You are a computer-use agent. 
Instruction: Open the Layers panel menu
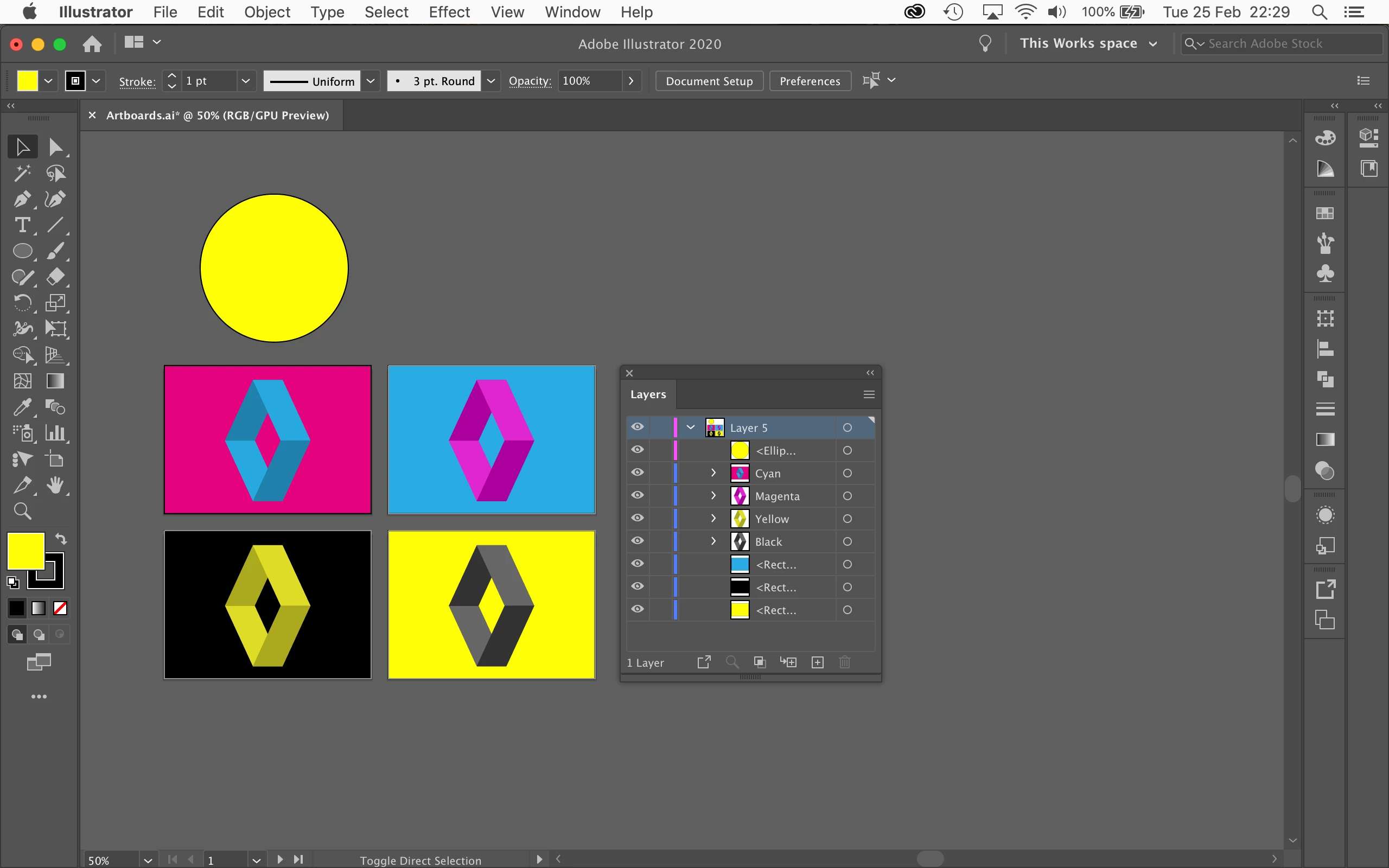click(869, 394)
